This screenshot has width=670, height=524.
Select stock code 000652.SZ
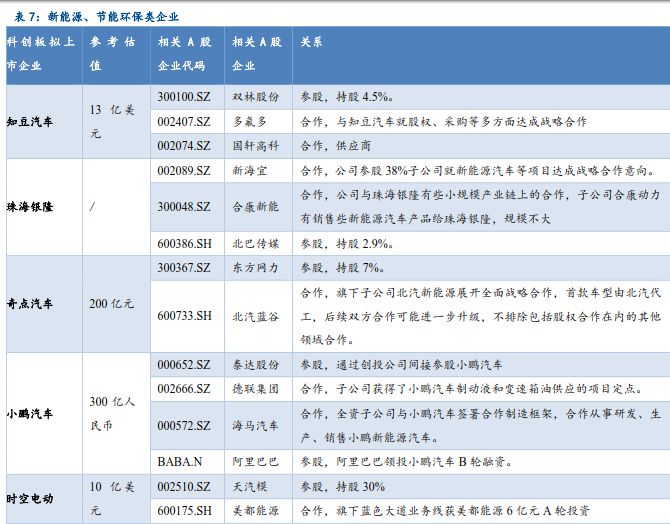click(x=184, y=365)
